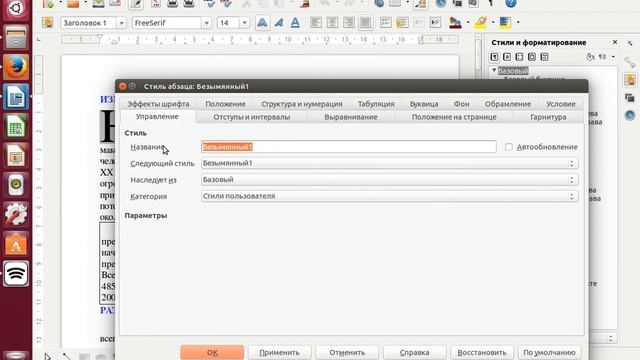Switch to Буквица tab
Image resolution: width=640 pixels, height=360 pixels.
[x=424, y=104]
